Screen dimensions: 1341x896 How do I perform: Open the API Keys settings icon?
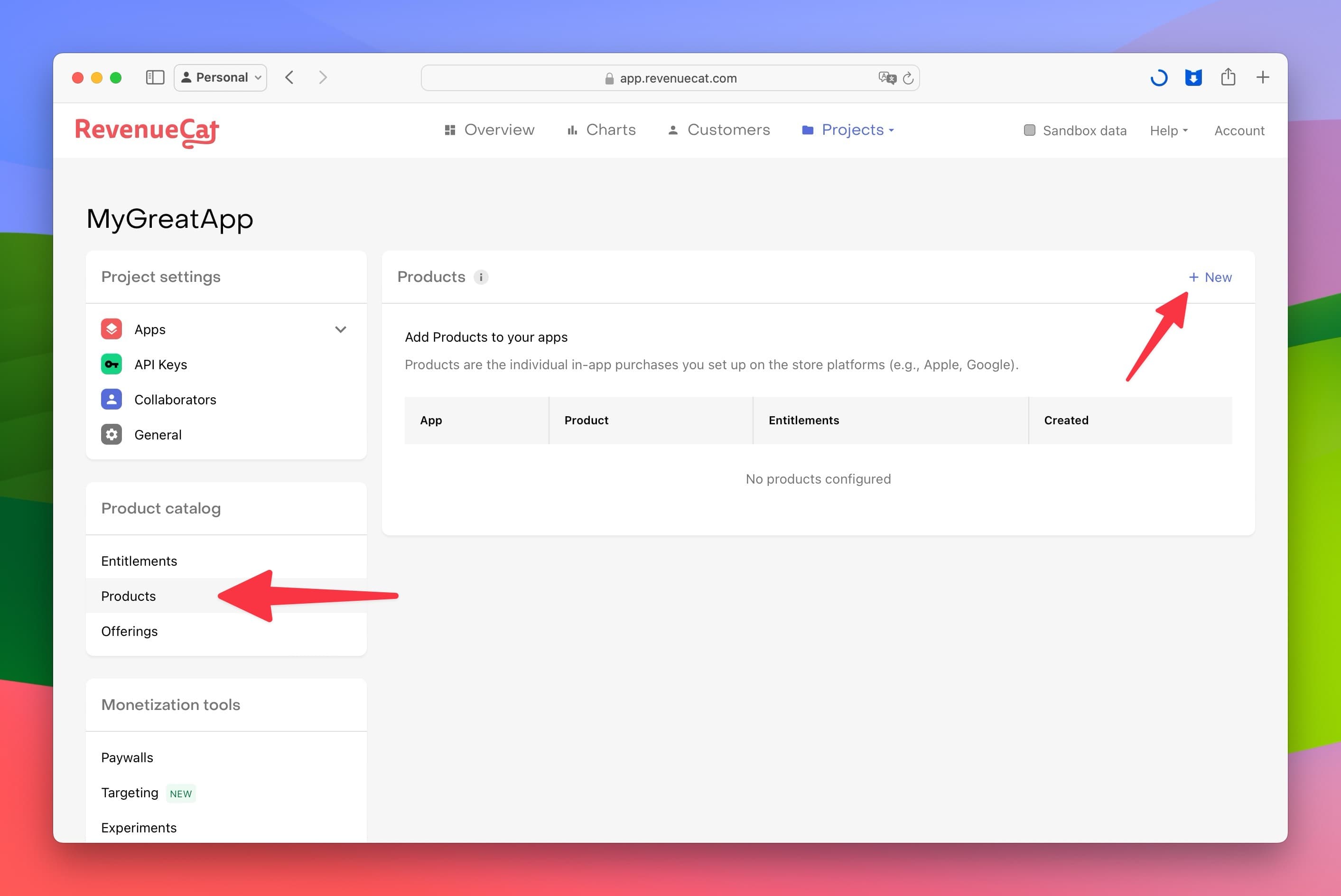tap(111, 364)
